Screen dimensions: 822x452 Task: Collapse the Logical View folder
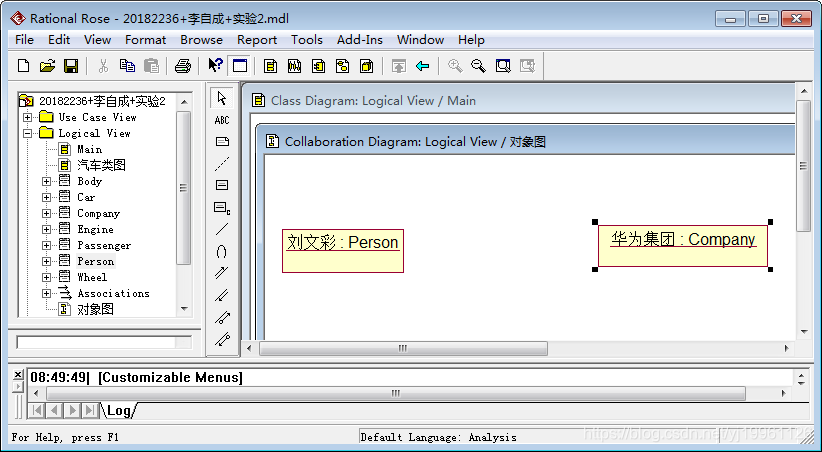point(27,134)
